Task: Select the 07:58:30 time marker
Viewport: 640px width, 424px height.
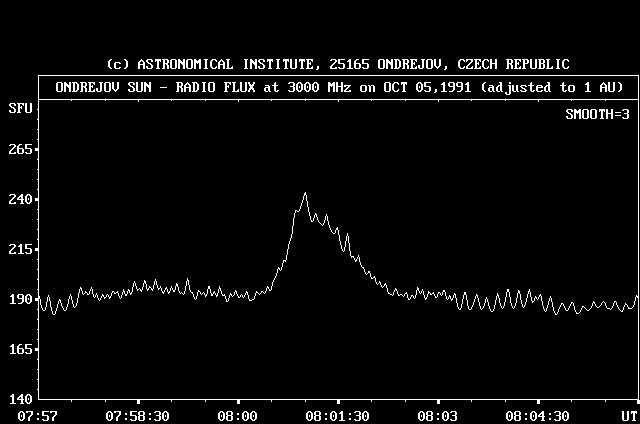Action: coord(139,415)
